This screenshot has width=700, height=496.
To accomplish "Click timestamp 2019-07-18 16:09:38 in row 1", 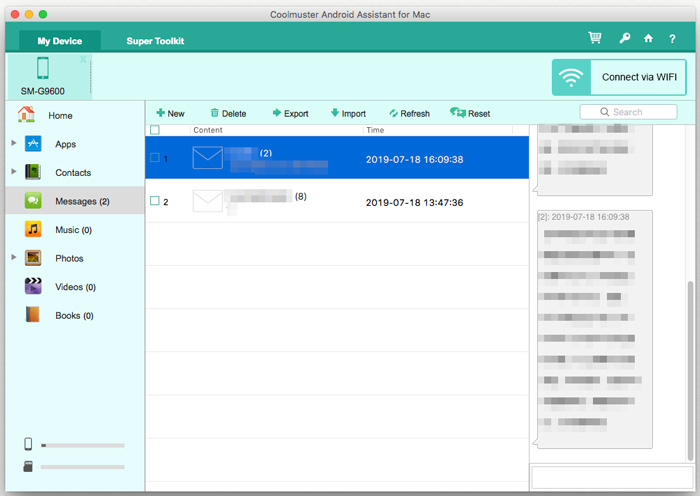I will point(414,159).
